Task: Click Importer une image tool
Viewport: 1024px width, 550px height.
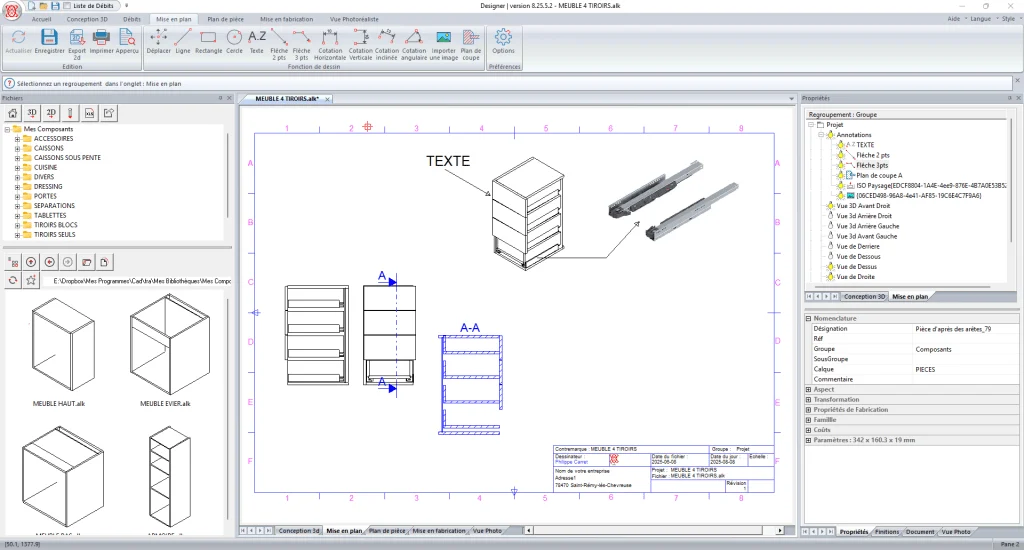Action: pyautogui.click(x=443, y=44)
